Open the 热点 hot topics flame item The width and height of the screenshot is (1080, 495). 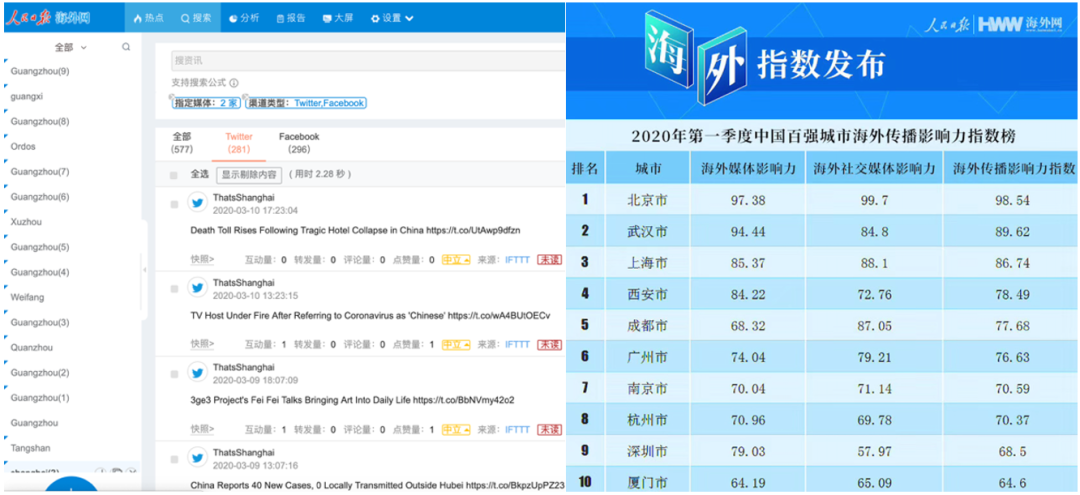(x=148, y=19)
